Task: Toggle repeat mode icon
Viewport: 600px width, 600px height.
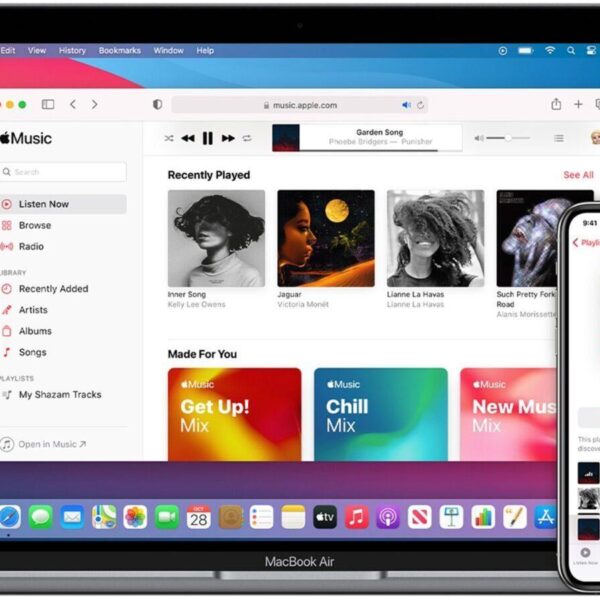Action: [x=247, y=138]
